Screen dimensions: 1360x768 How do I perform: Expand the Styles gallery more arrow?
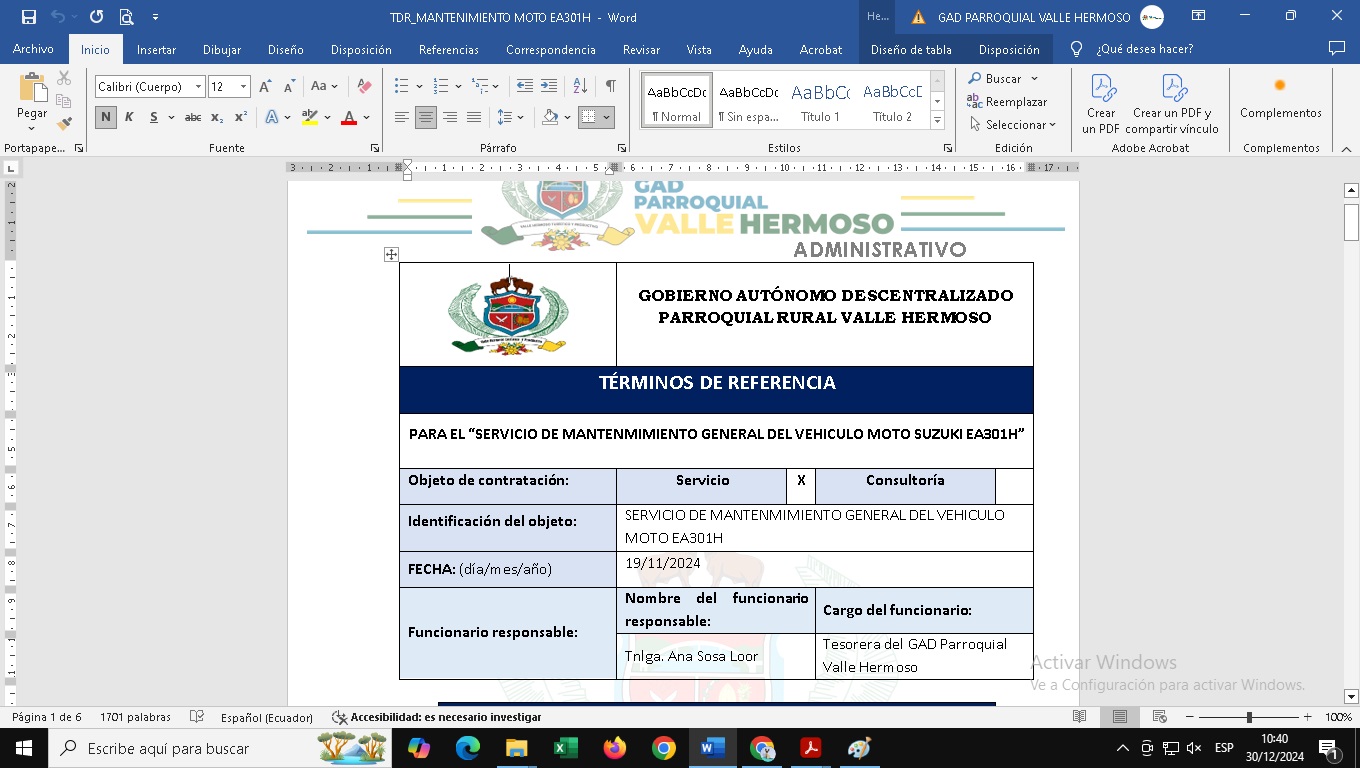(x=937, y=121)
